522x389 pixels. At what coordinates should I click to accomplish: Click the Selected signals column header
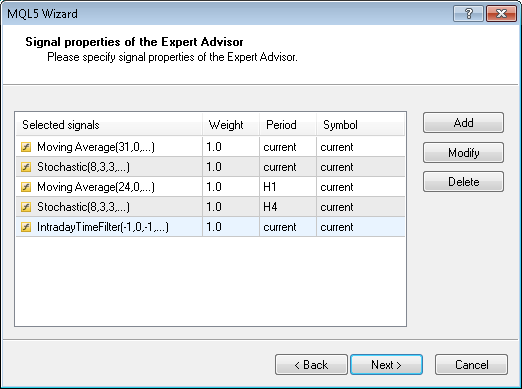109,125
